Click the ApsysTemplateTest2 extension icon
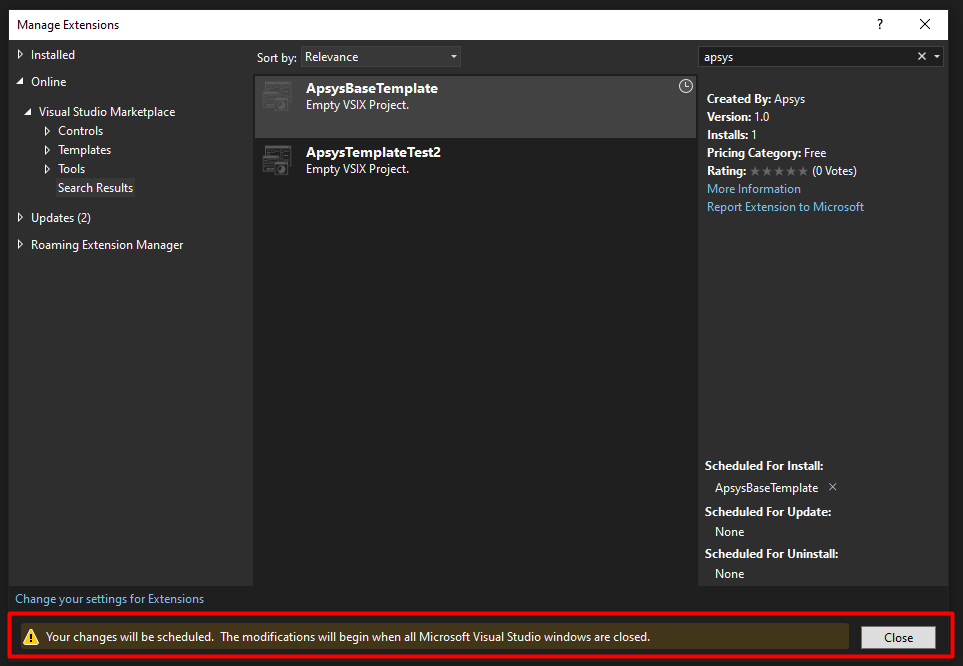Image resolution: width=963 pixels, height=666 pixels. [x=277, y=161]
